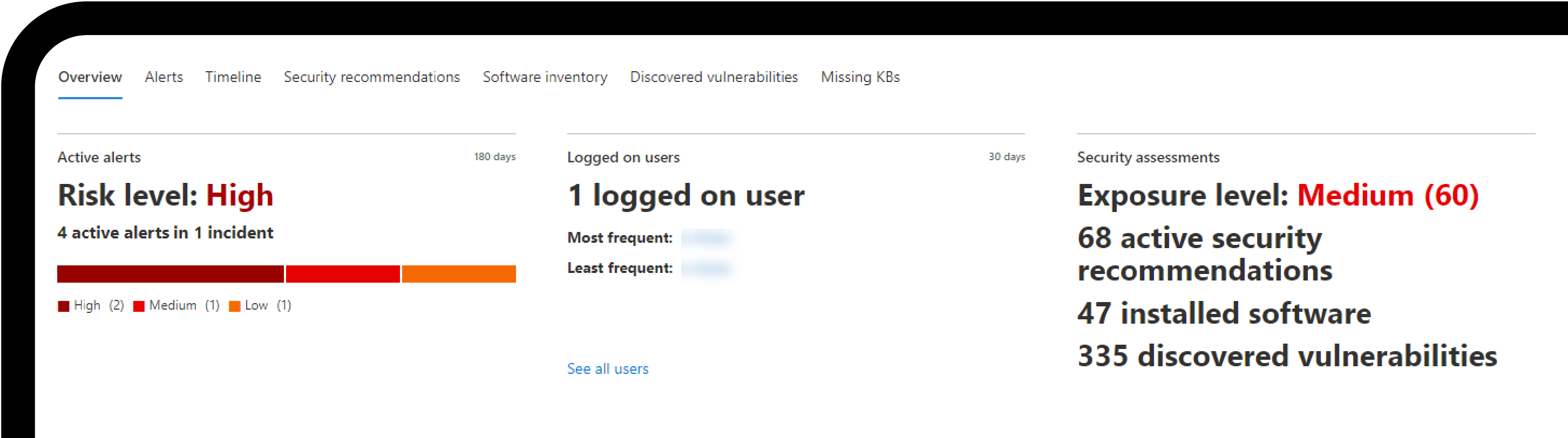This screenshot has height=438, width=1568.
Task: Select the Overview tab
Action: [90, 77]
